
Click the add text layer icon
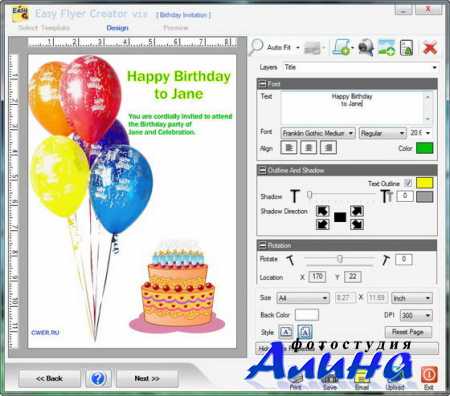(342, 47)
